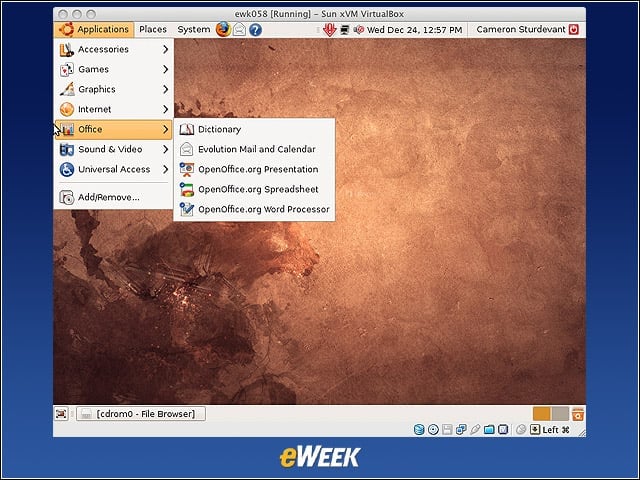Image resolution: width=640 pixels, height=480 pixels.
Task: Click the Show Desktop icon in bottom panel
Action: point(61,414)
